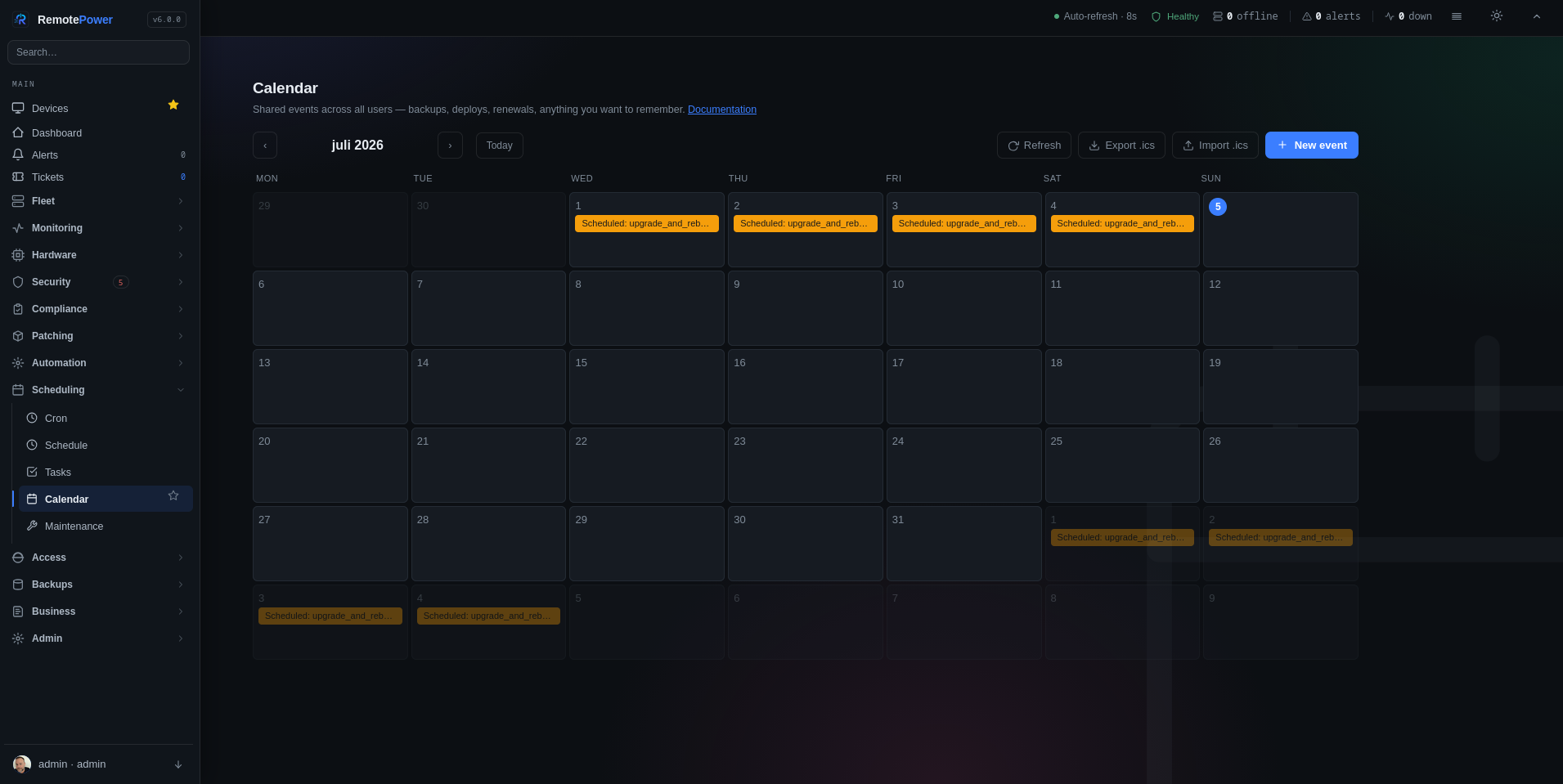Open the scheduled event on July 3
The width and height of the screenshot is (1563, 784).
pos(964,223)
